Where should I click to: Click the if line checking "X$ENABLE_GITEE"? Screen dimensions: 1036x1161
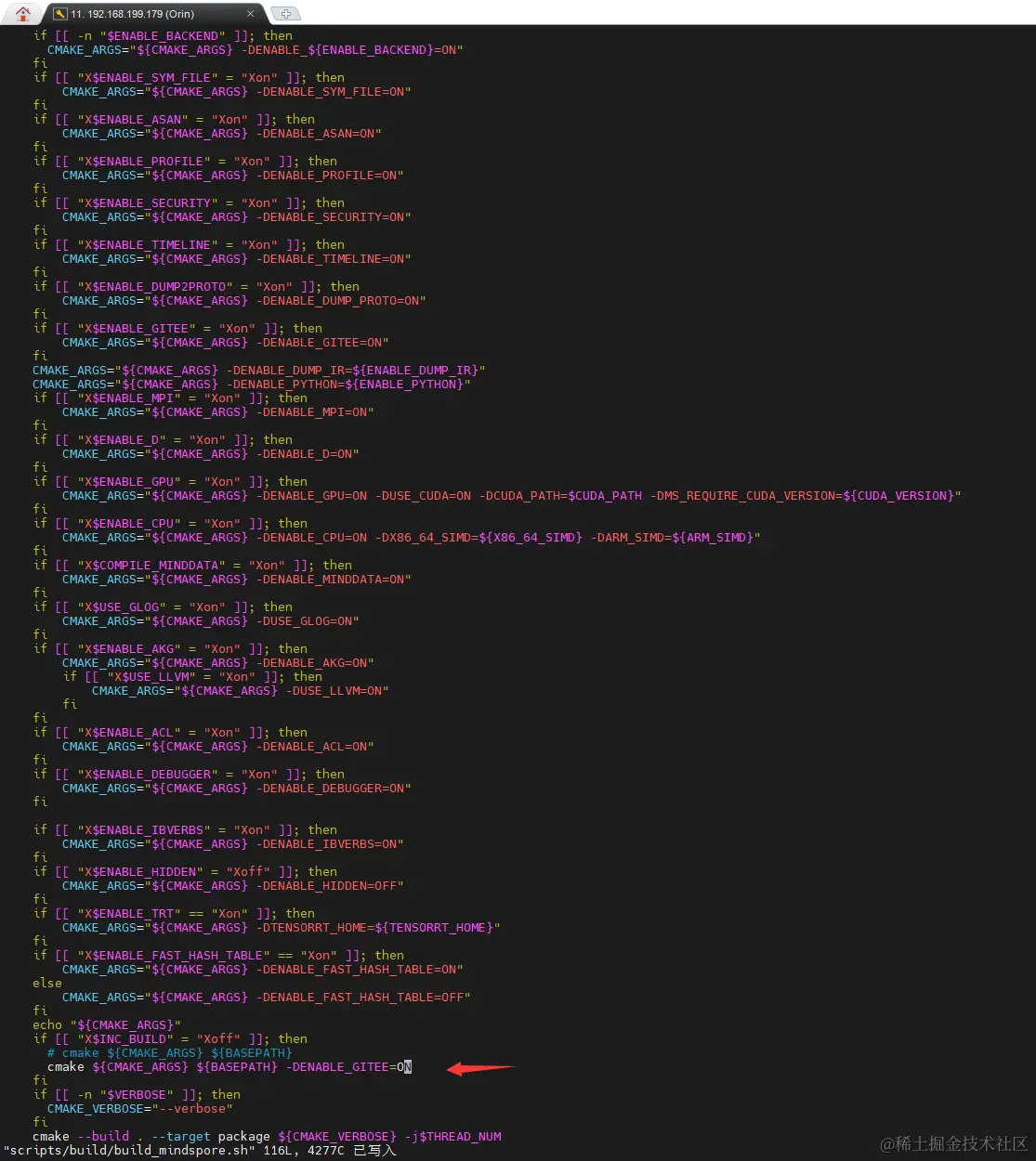pos(177,329)
